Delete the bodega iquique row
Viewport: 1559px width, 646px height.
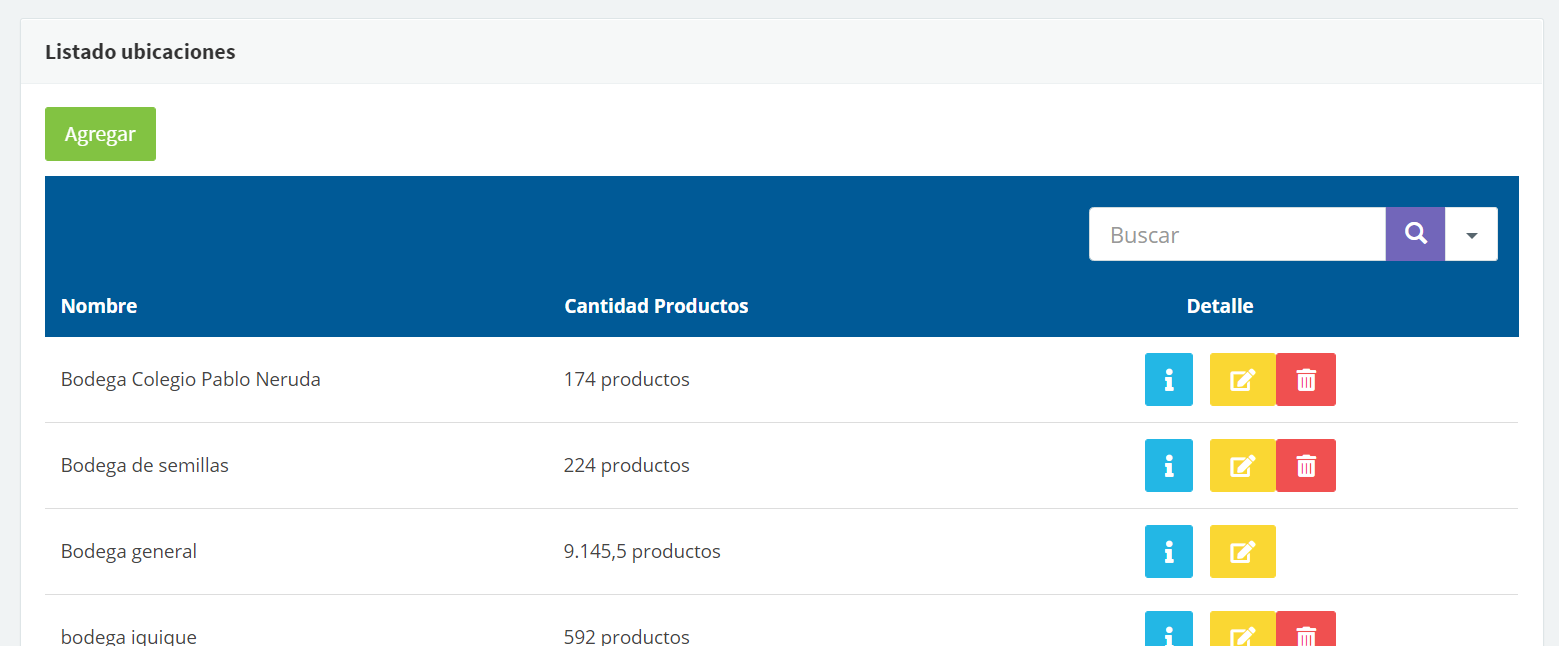point(1306,632)
